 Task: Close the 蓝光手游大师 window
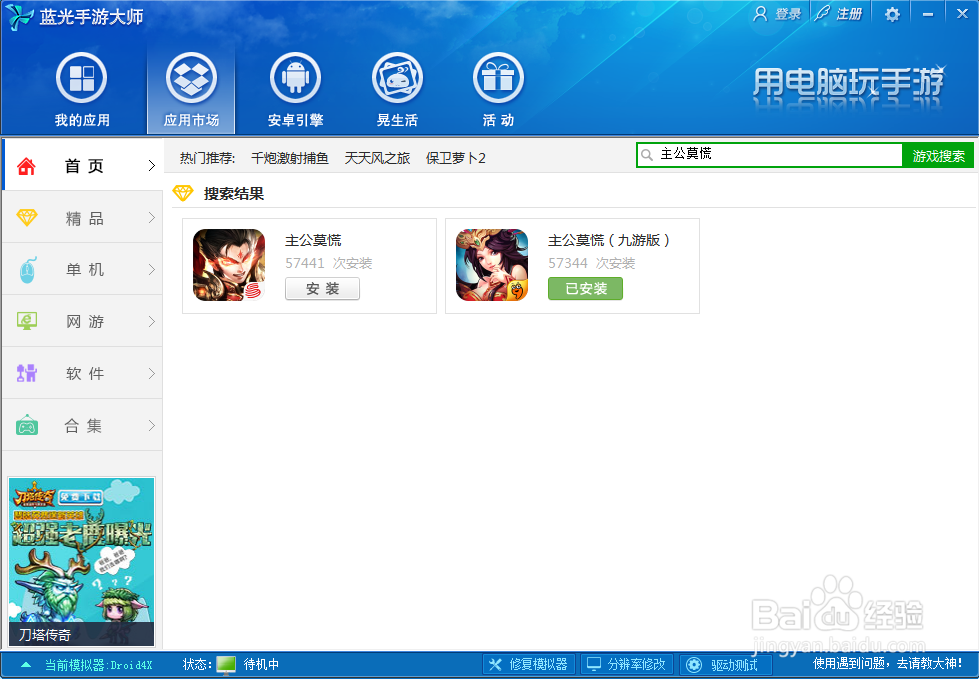(x=962, y=13)
